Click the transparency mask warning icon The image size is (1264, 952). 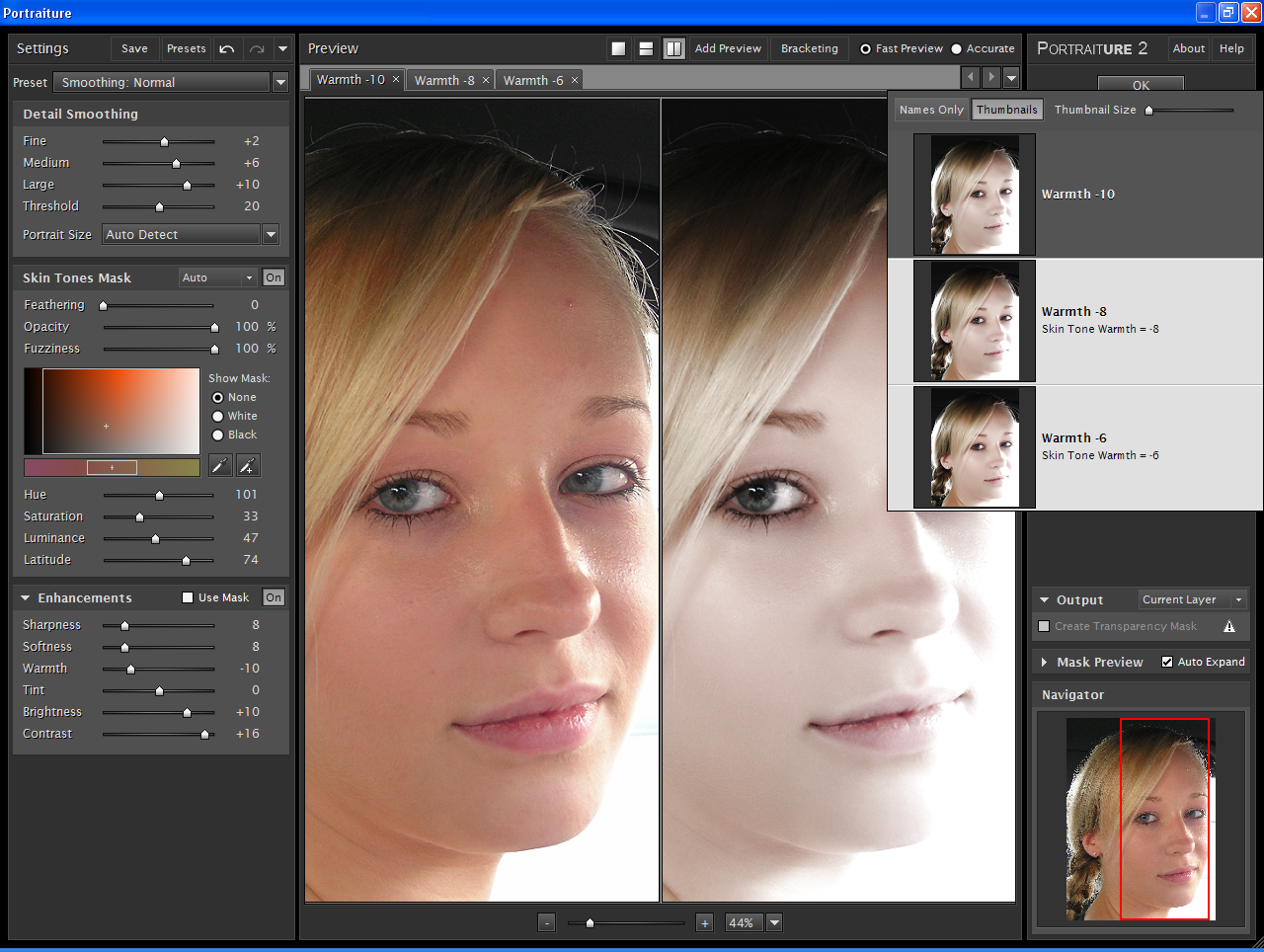pyautogui.click(x=1229, y=625)
